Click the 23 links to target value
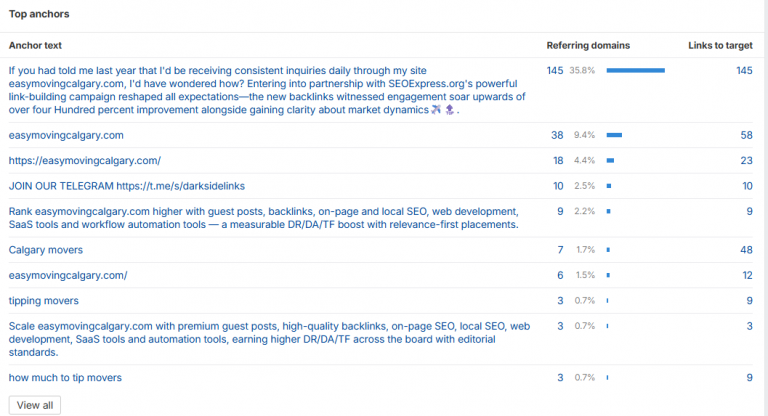 click(746, 161)
